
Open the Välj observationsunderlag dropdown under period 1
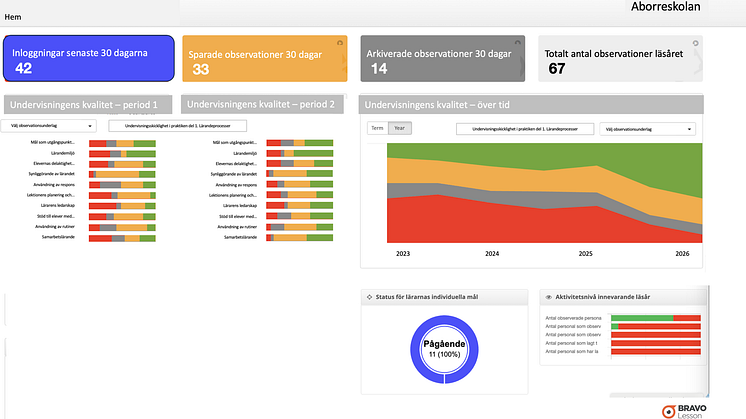50,126
